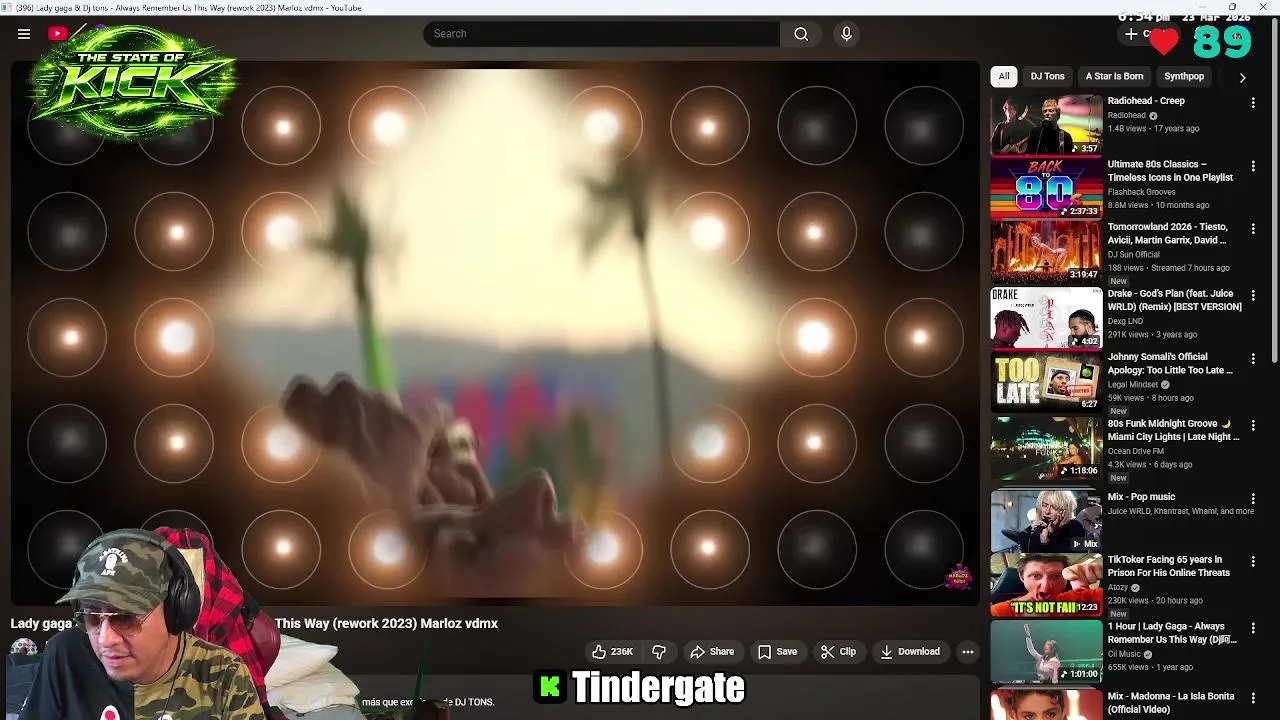Create a Clip of this video

point(838,652)
